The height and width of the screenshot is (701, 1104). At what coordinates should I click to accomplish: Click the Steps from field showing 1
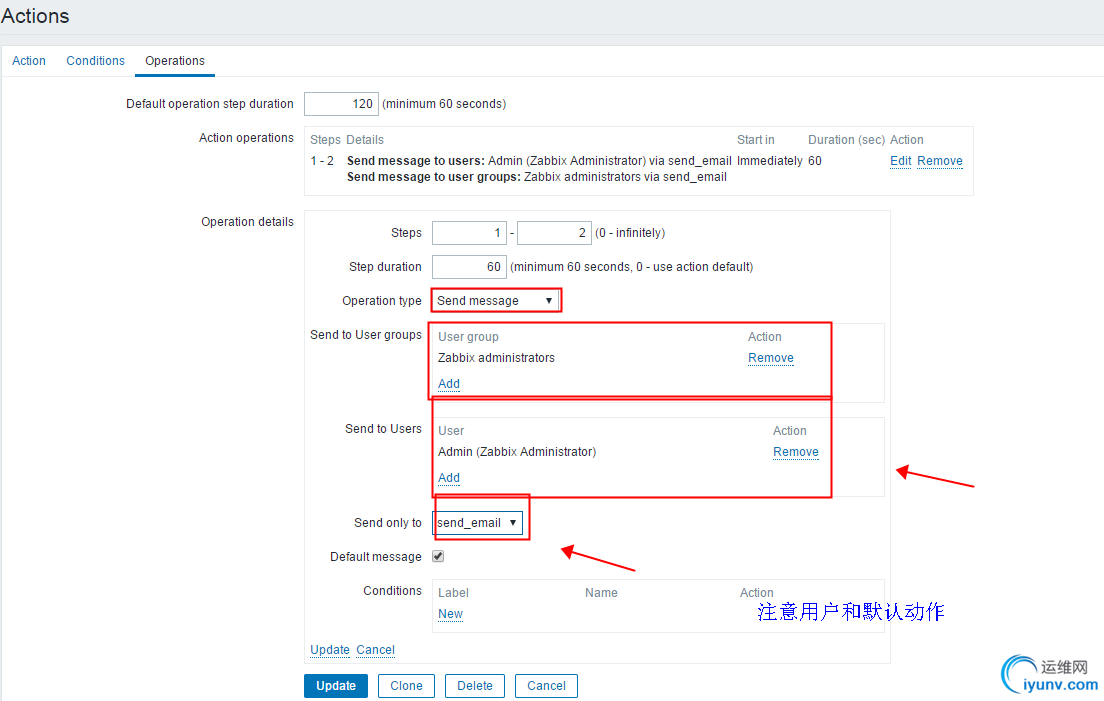click(469, 232)
